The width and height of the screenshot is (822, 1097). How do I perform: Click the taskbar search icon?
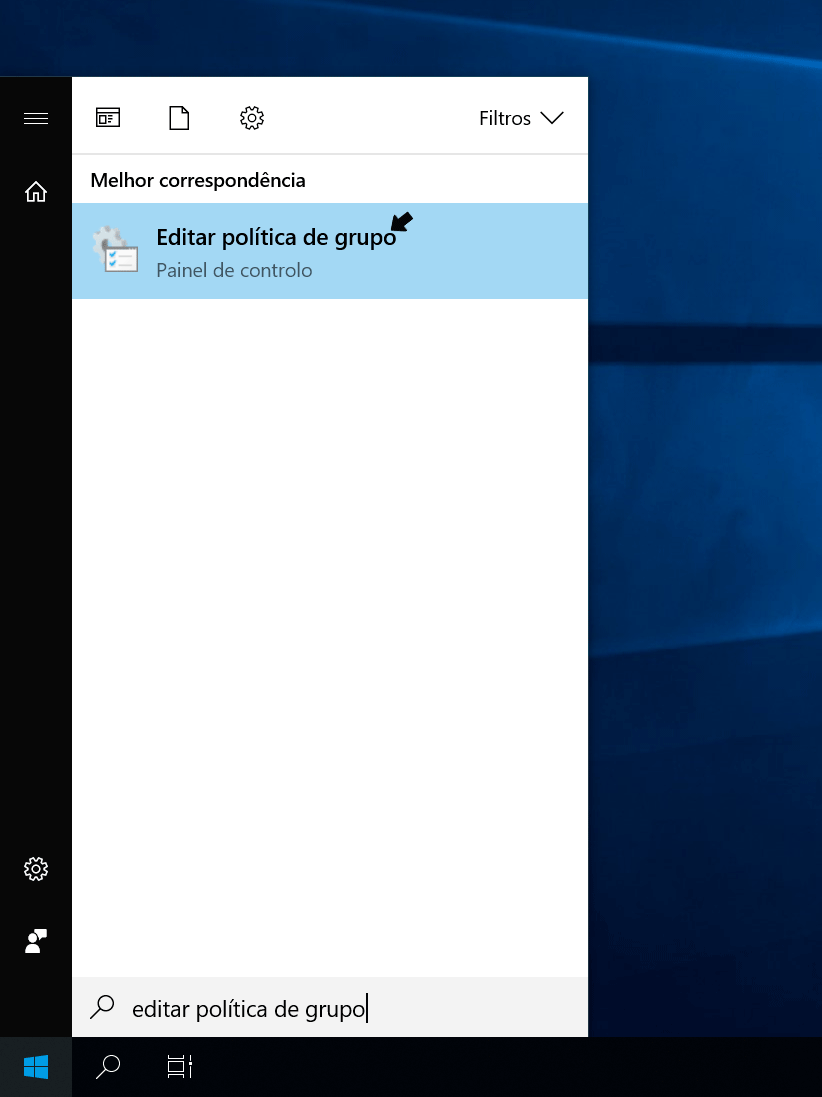(107, 1067)
